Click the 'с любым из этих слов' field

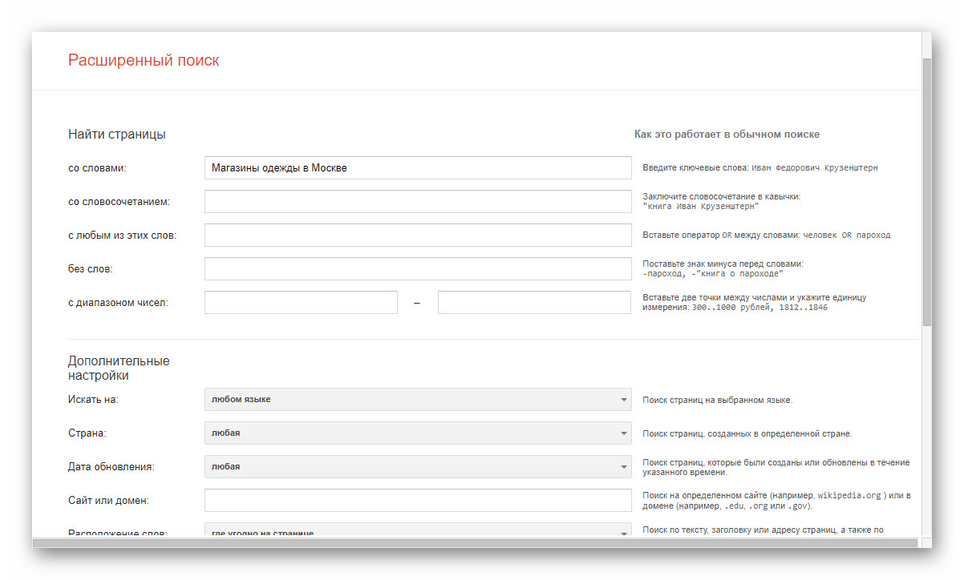pos(417,235)
